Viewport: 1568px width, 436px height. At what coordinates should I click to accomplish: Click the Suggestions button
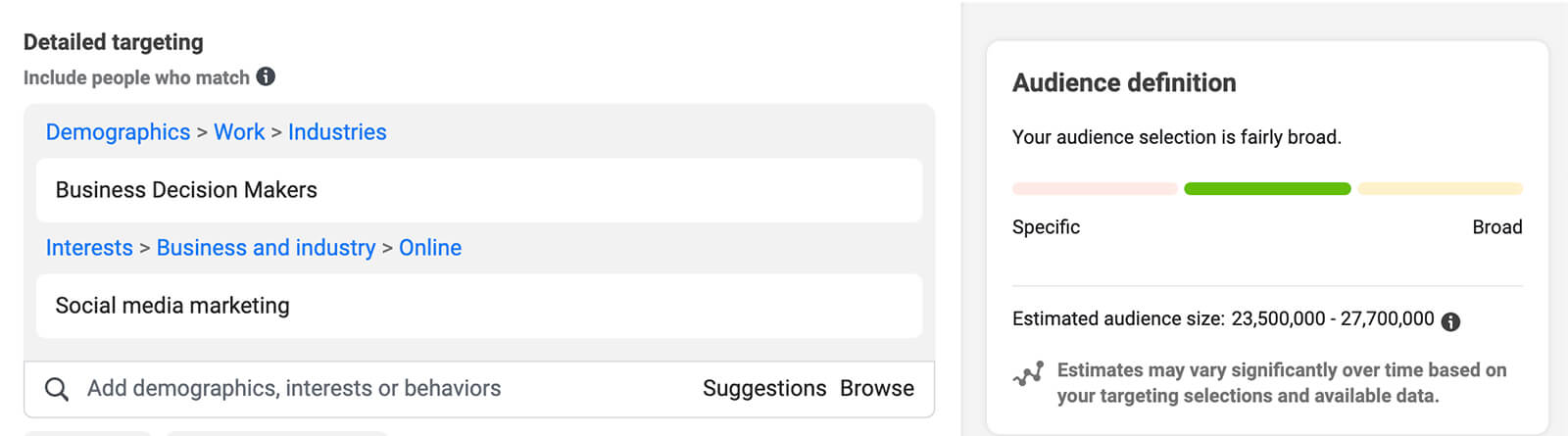click(x=764, y=389)
